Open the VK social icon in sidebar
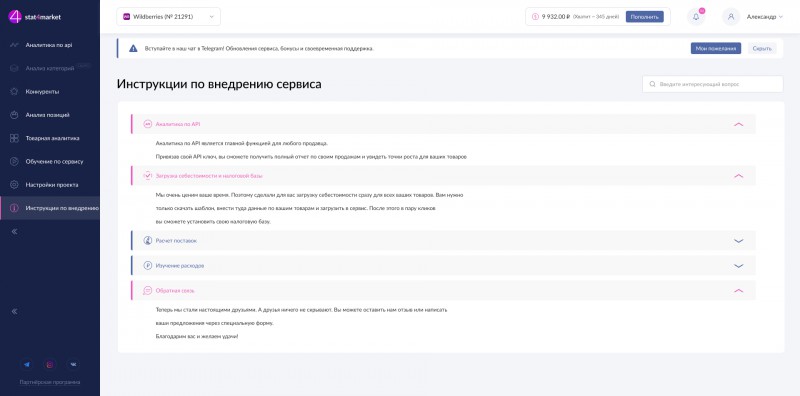 coord(73,365)
